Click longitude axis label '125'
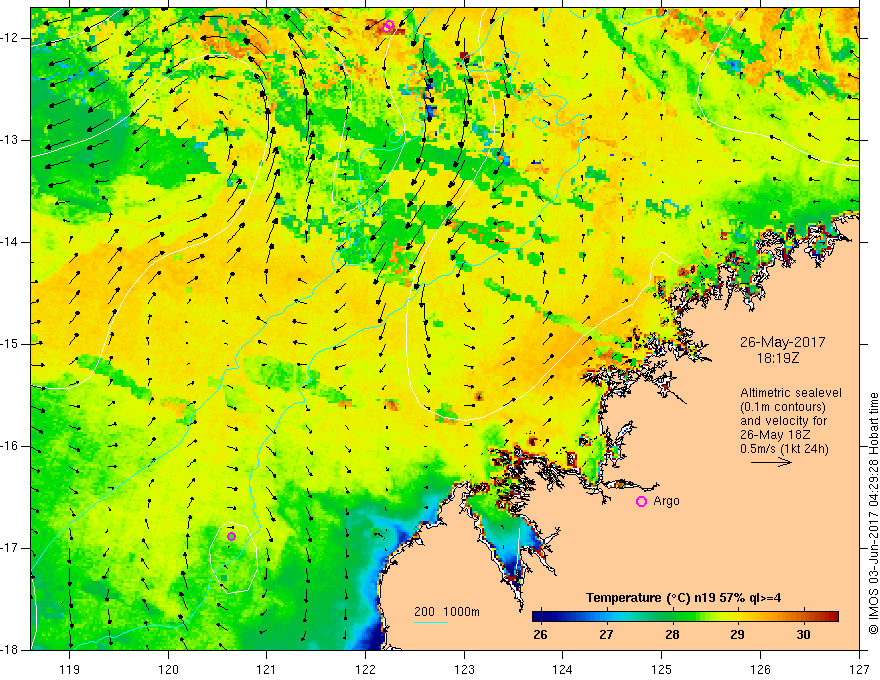Image resolution: width=880 pixels, height=680 pixels. point(662,669)
